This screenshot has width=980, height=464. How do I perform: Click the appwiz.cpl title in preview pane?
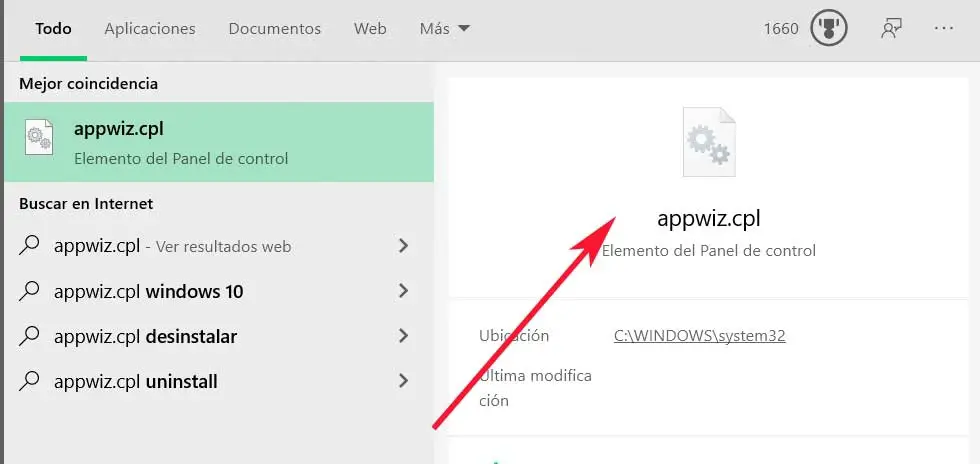(x=709, y=219)
